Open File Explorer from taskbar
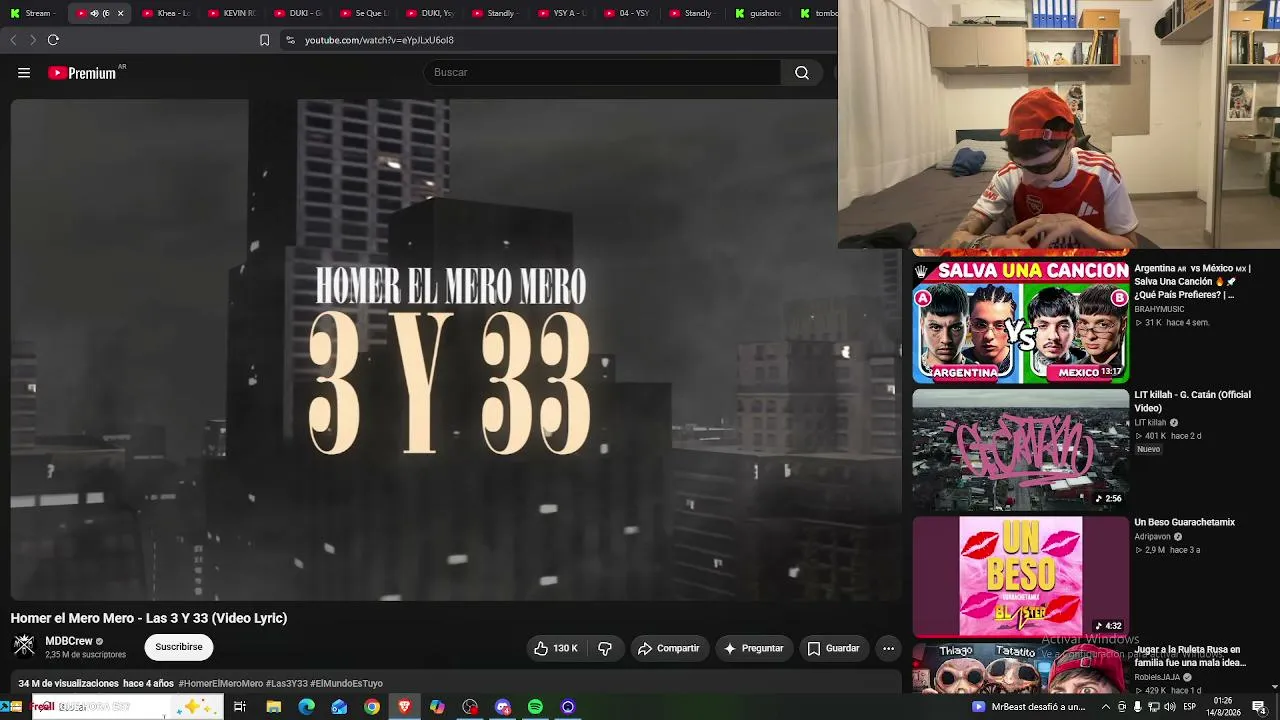 (273, 707)
